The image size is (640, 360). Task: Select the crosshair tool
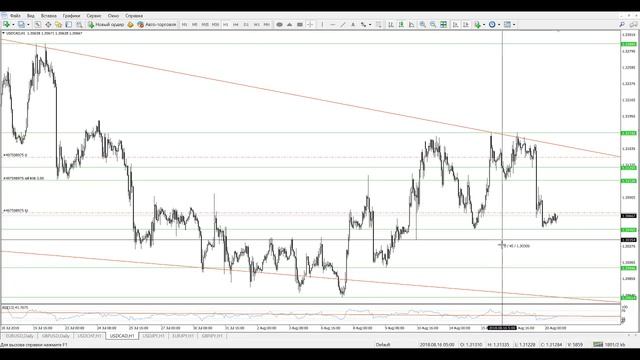(x=310, y=24)
